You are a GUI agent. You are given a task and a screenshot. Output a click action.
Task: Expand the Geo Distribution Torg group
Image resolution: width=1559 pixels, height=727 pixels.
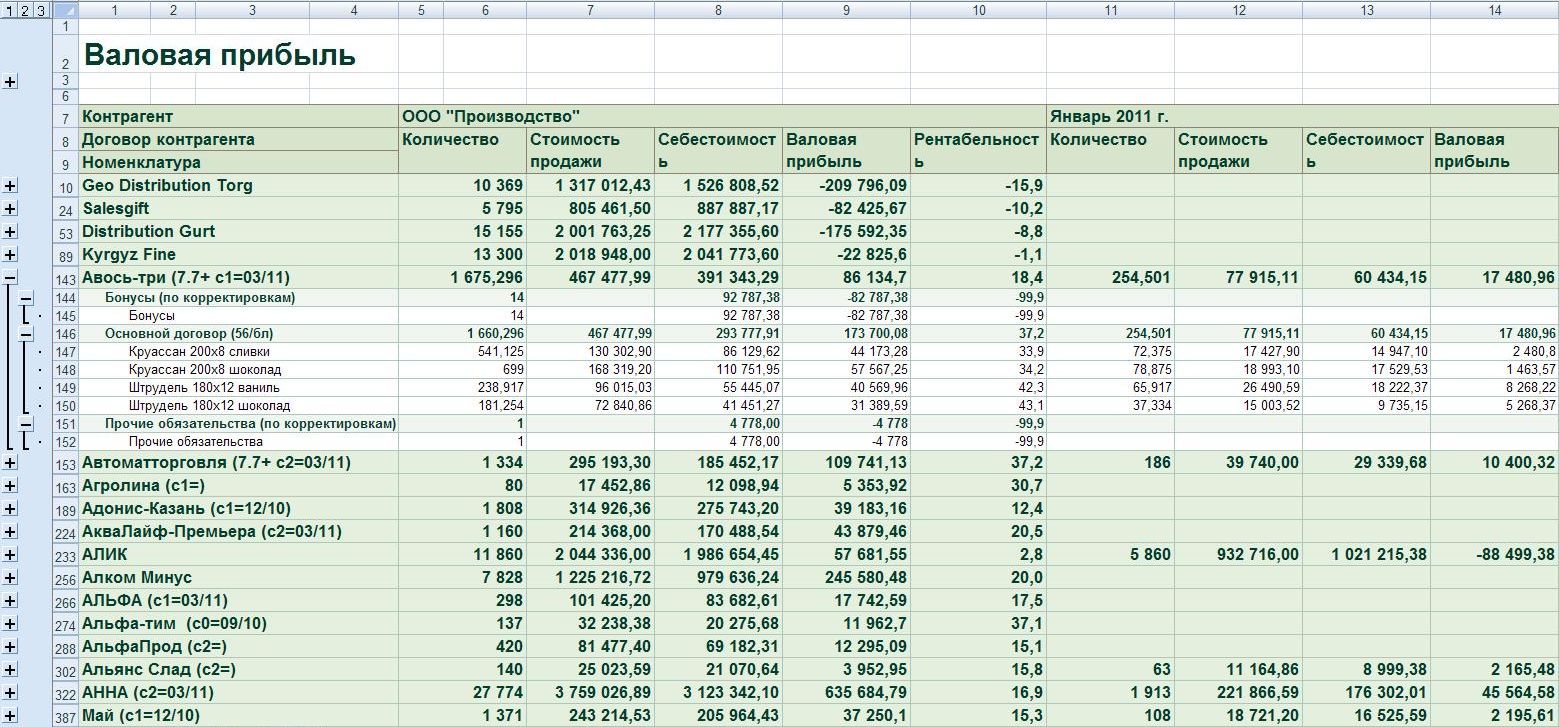(10, 186)
